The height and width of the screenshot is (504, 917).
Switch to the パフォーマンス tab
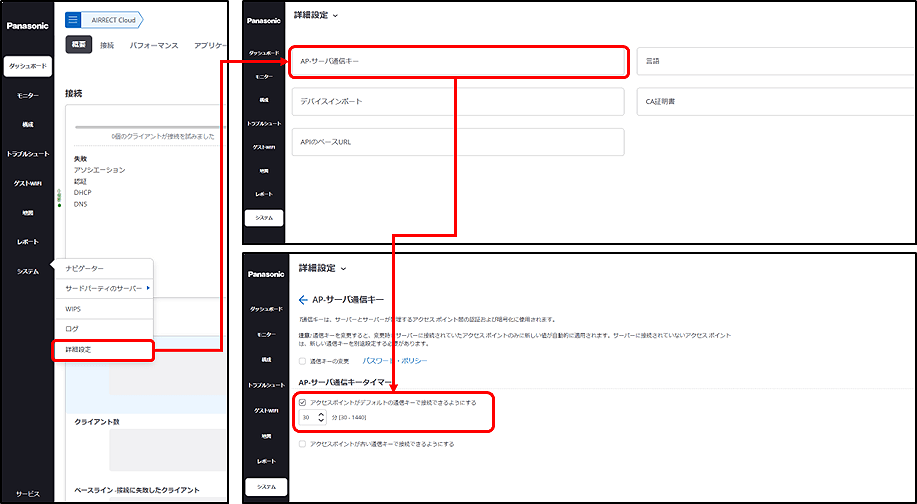point(154,45)
